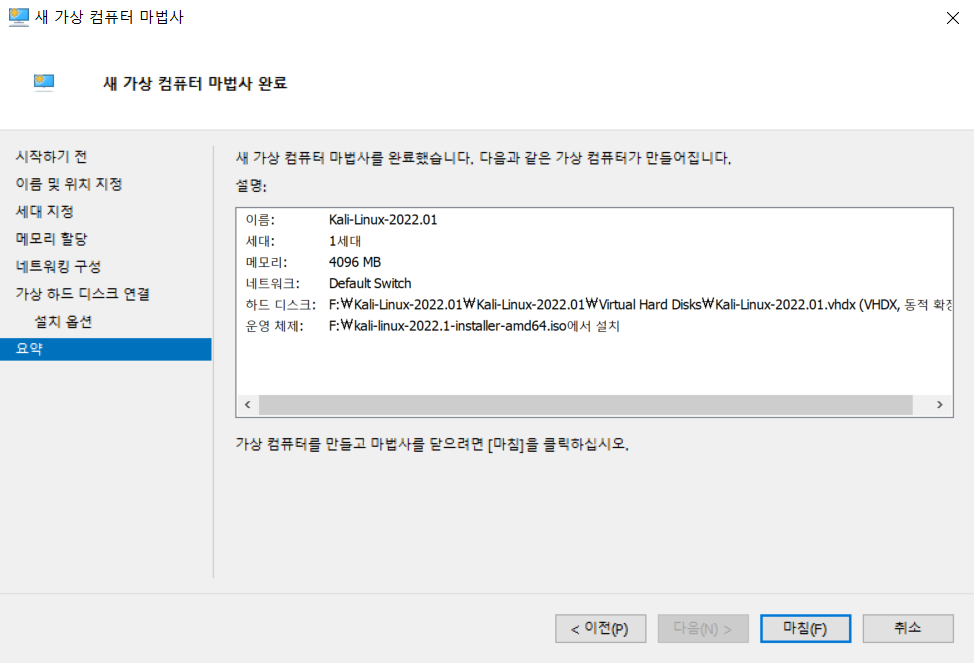Go to the 시작하기 전 step
The height and width of the screenshot is (663, 974).
click(x=51, y=157)
